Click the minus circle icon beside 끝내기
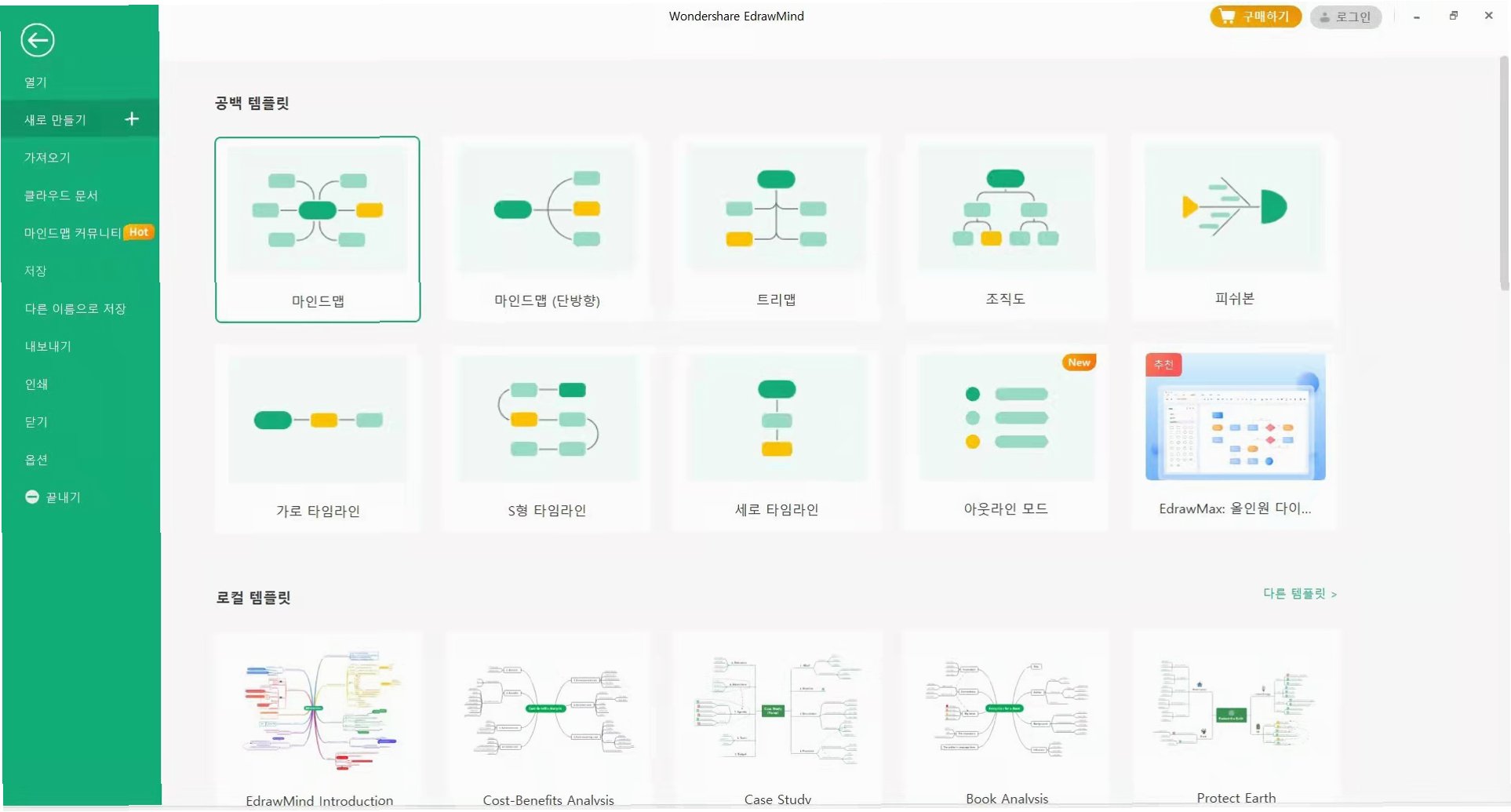 (32, 497)
